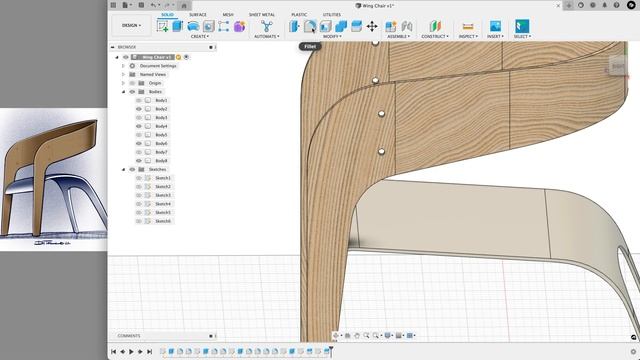Image resolution: width=640 pixels, height=360 pixels.
Task: Click the Home icon in title bar
Action: click(x=184, y=6)
